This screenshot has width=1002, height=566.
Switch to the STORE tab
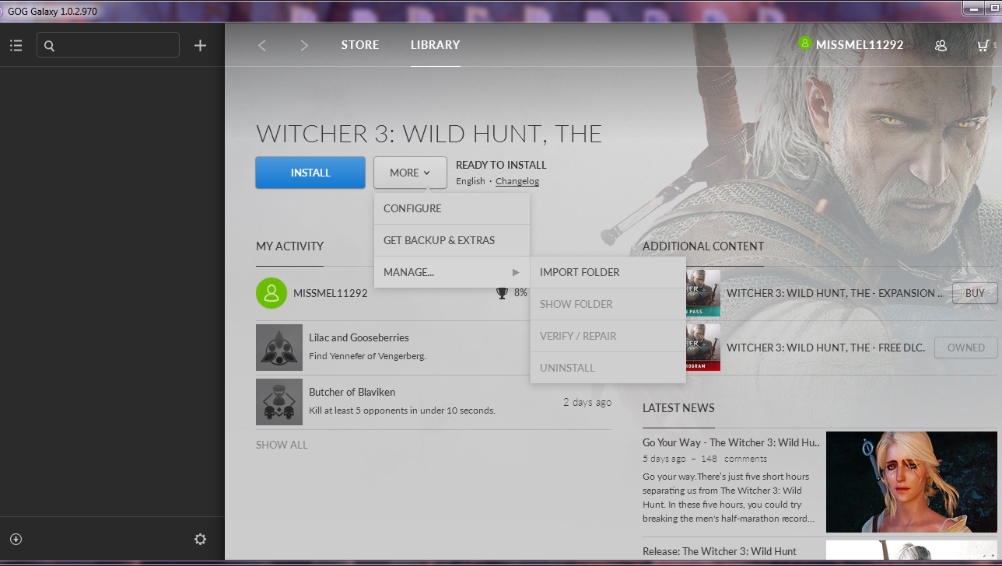pyautogui.click(x=360, y=45)
